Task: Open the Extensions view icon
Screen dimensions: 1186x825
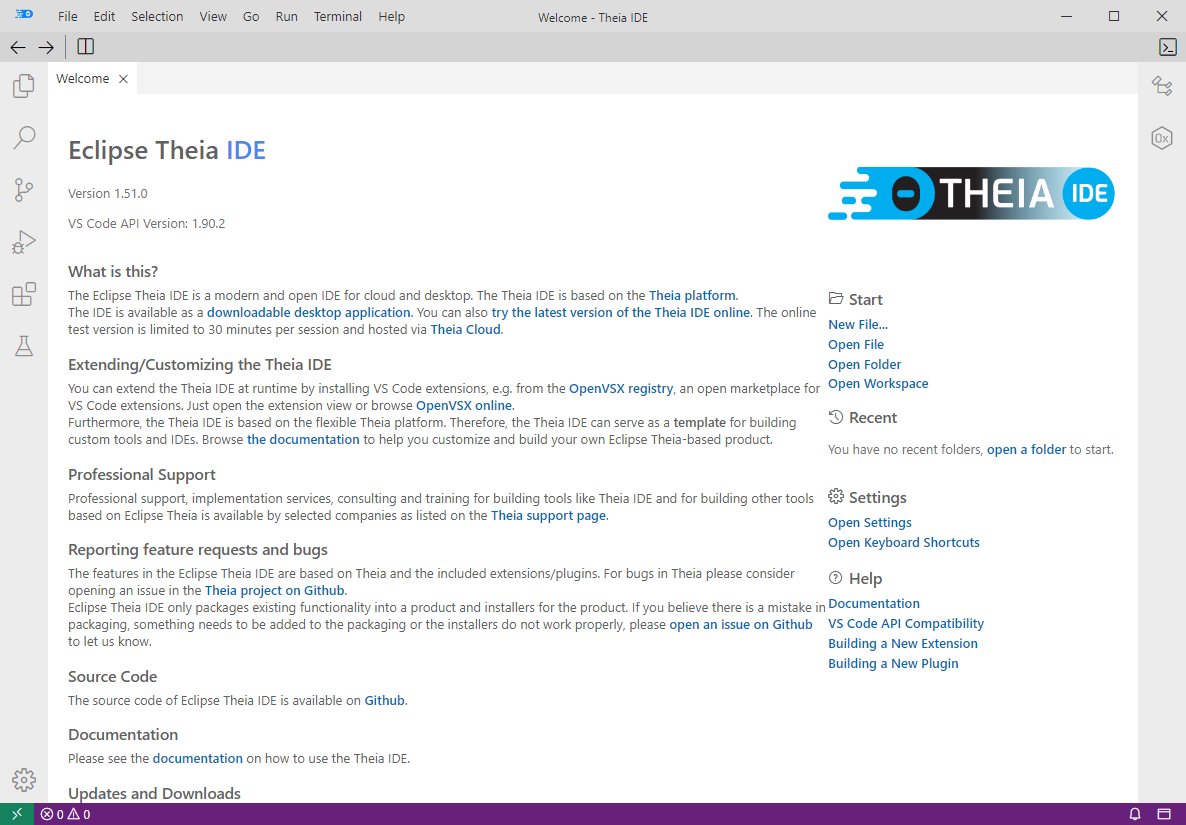Action: pos(23,294)
